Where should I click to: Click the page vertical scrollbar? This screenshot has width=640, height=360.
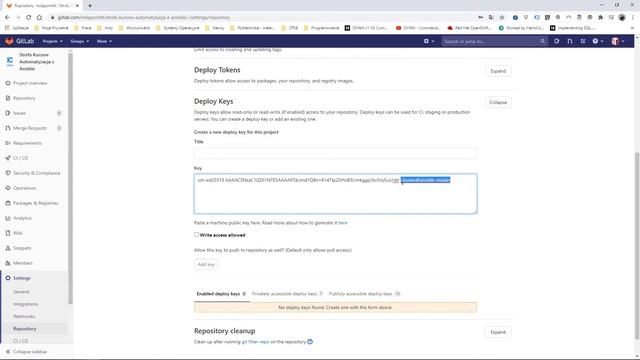point(637,245)
